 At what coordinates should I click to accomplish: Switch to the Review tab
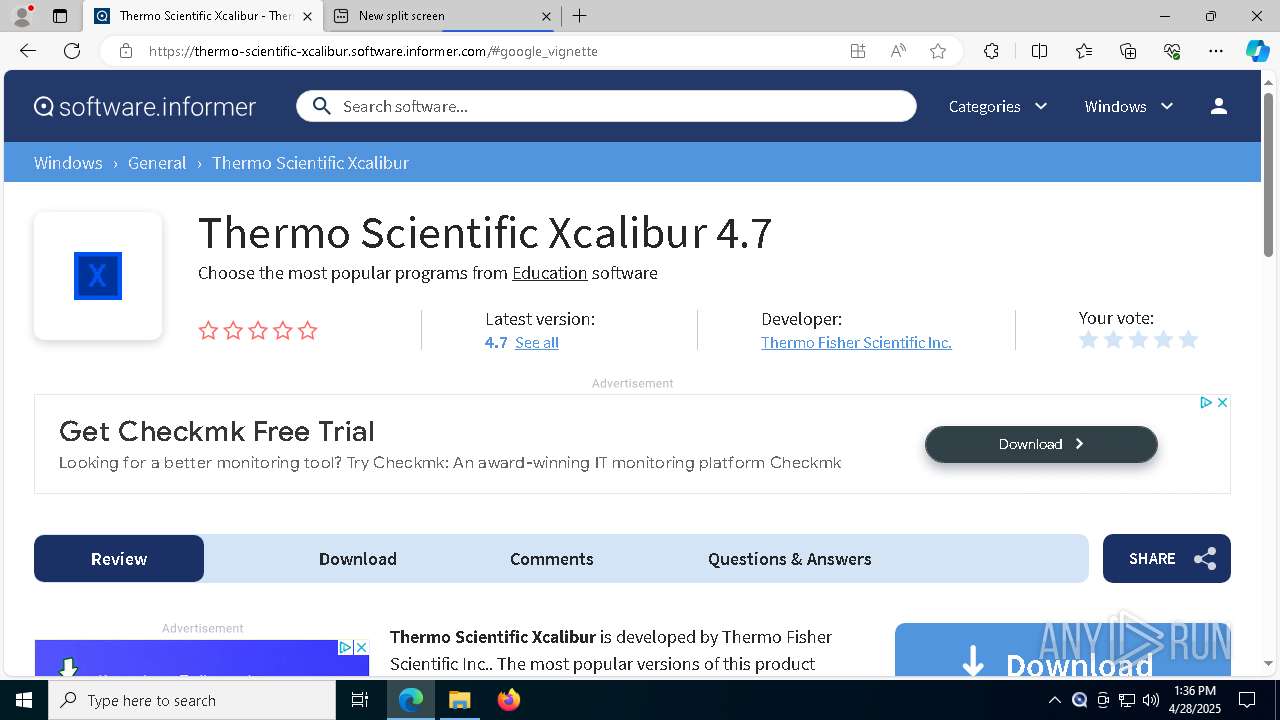coord(119,559)
